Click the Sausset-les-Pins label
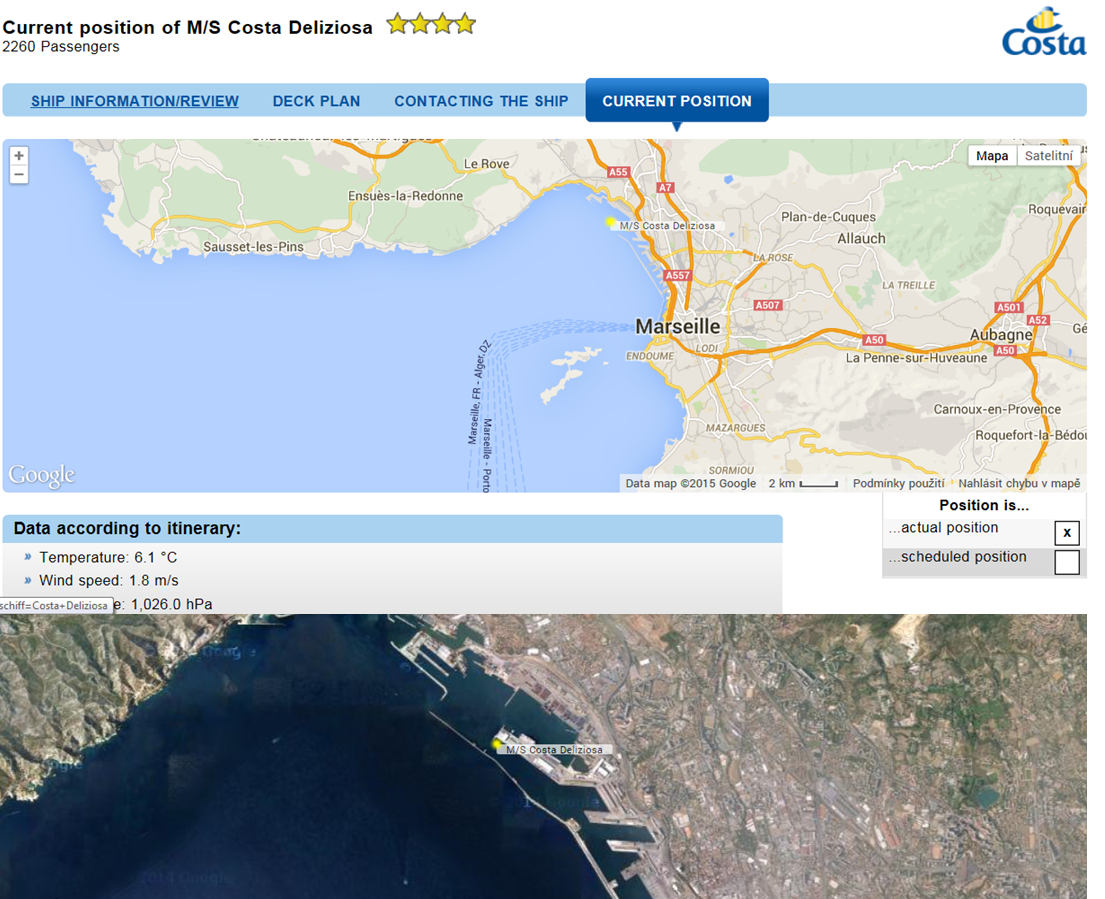Screen dimensions: 1105x899 coord(254,247)
